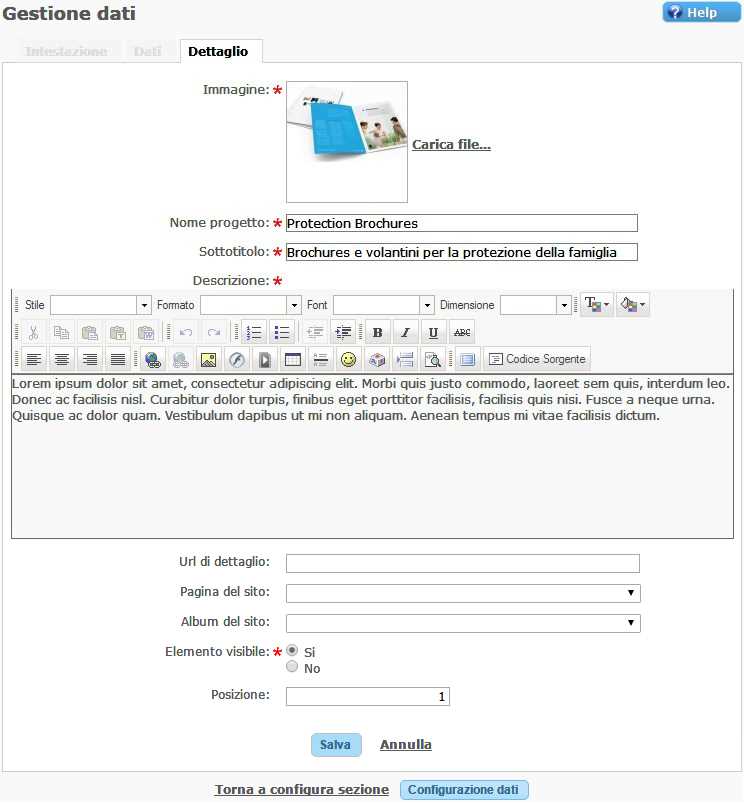Toggle bold formatting in the editor
This screenshot has width=744, height=803.
377,333
